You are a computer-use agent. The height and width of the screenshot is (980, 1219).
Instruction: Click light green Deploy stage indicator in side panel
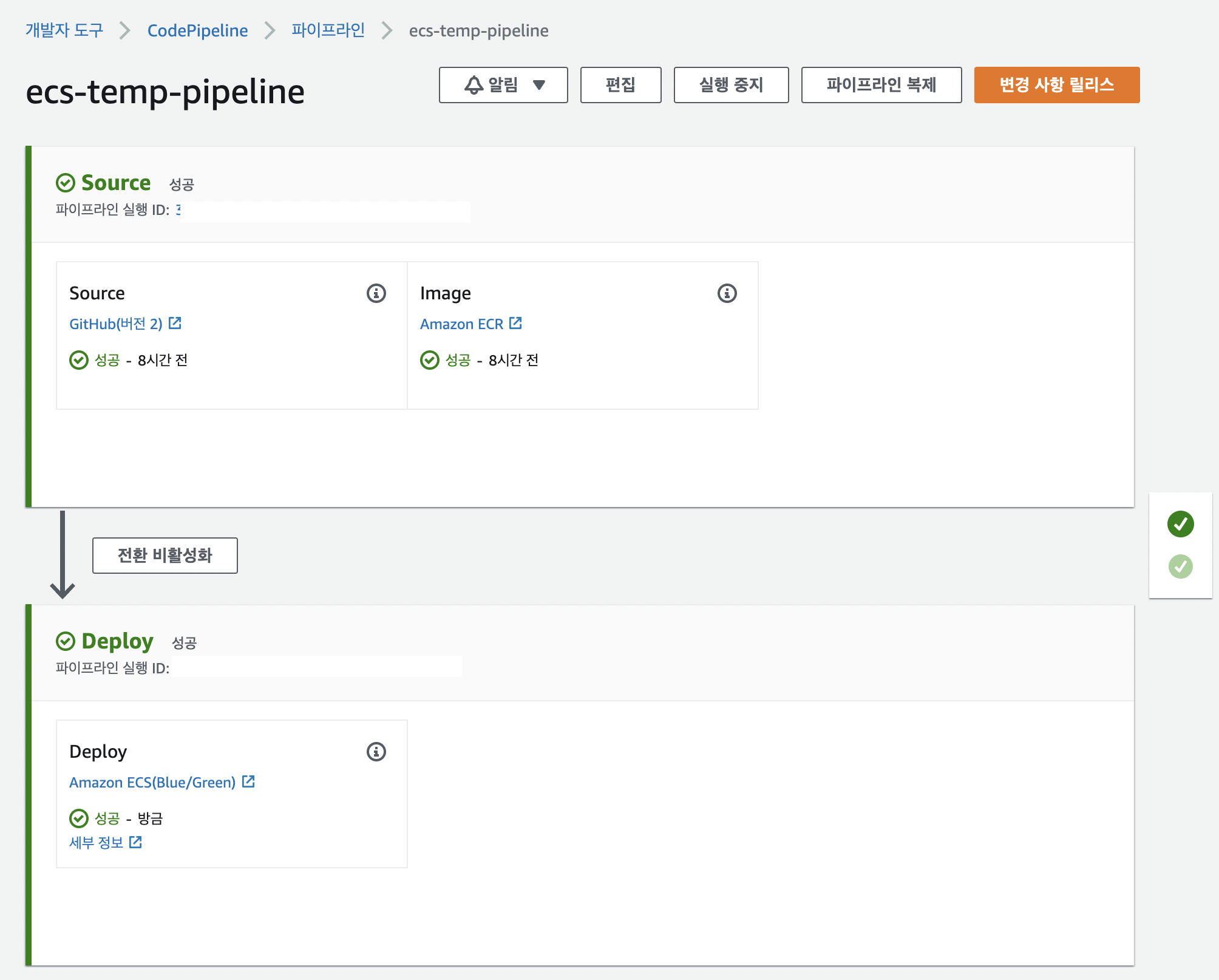point(1180,567)
